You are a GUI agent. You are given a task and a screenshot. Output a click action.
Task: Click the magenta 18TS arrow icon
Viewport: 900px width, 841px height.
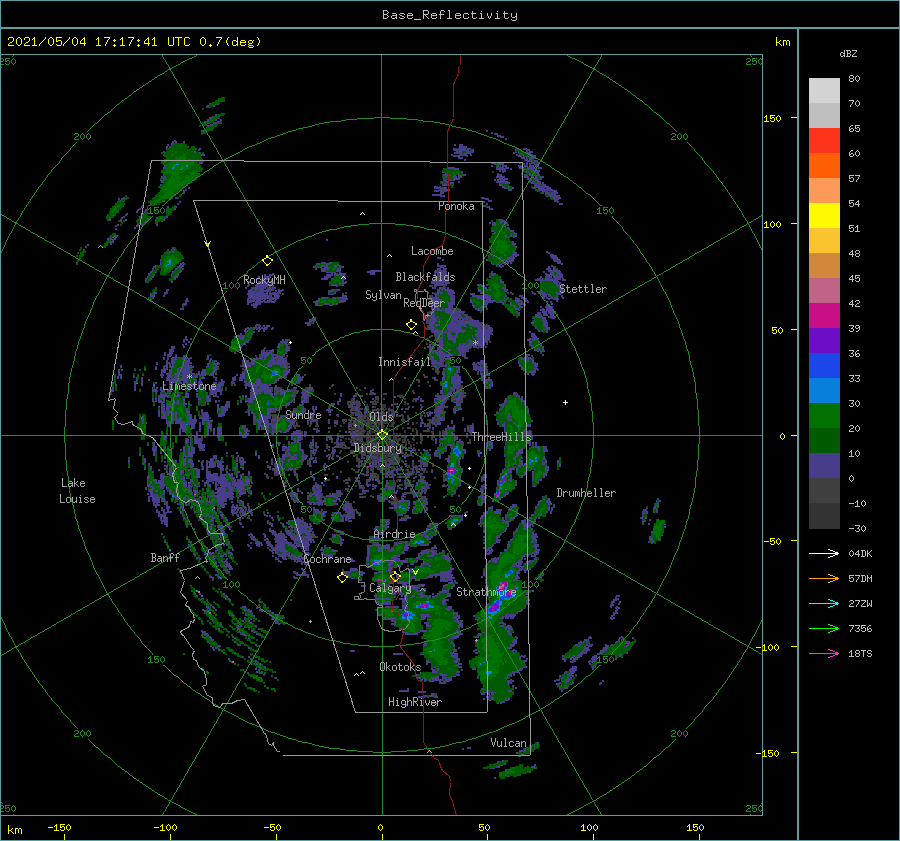tap(824, 653)
